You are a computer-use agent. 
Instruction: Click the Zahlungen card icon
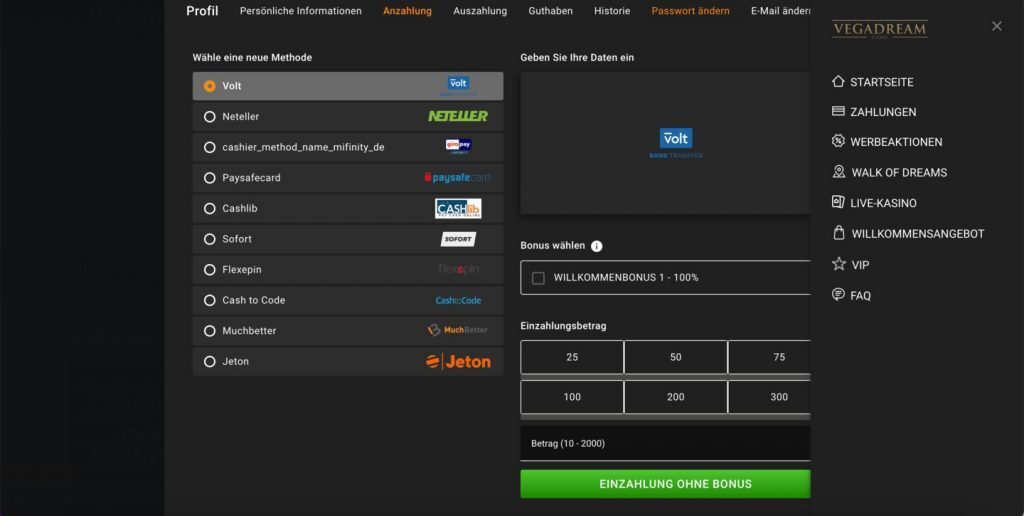pos(839,111)
